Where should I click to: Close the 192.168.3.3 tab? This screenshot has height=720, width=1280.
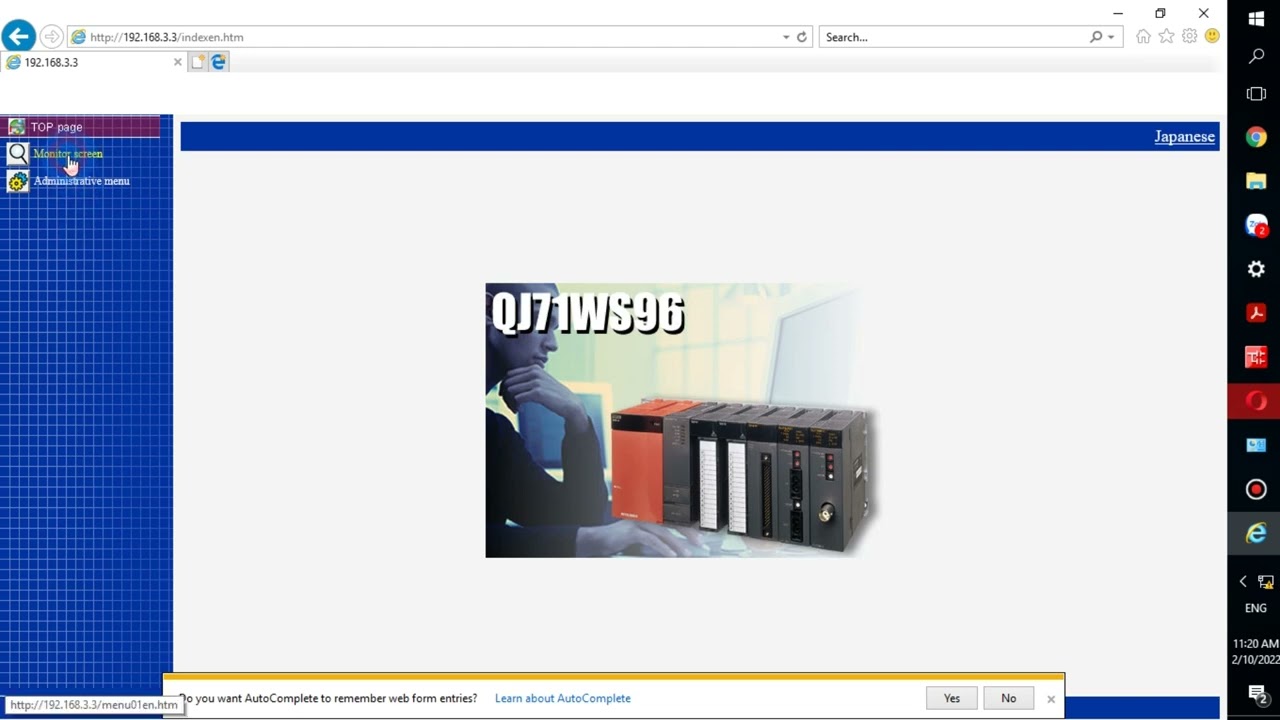[178, 62]
